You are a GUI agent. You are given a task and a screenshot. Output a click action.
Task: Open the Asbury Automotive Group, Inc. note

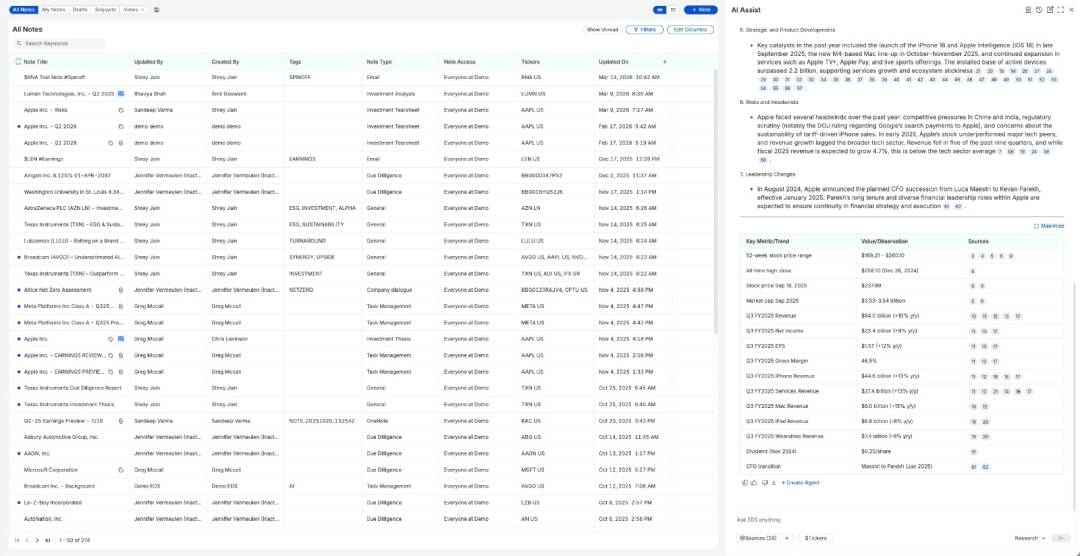[61, 437]
